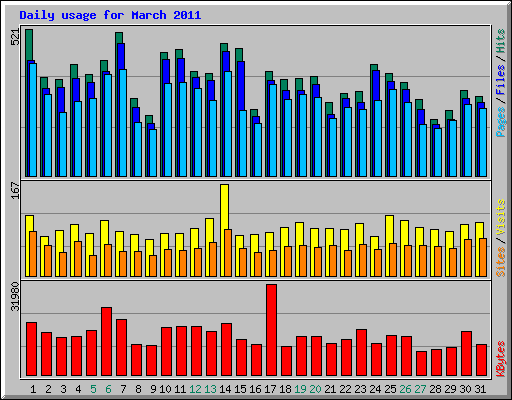Click the tallest yellow visits bar on day 14

coord(224,207)
